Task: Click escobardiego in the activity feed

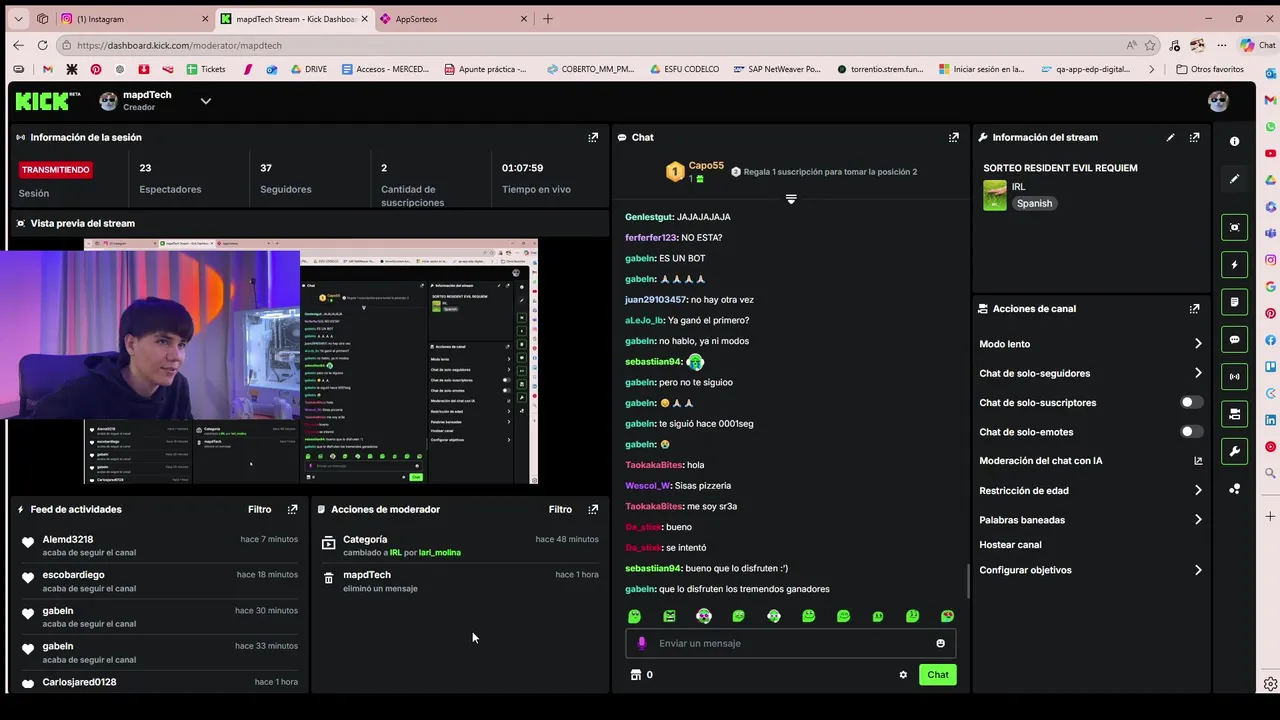Action: pos(73,575)
